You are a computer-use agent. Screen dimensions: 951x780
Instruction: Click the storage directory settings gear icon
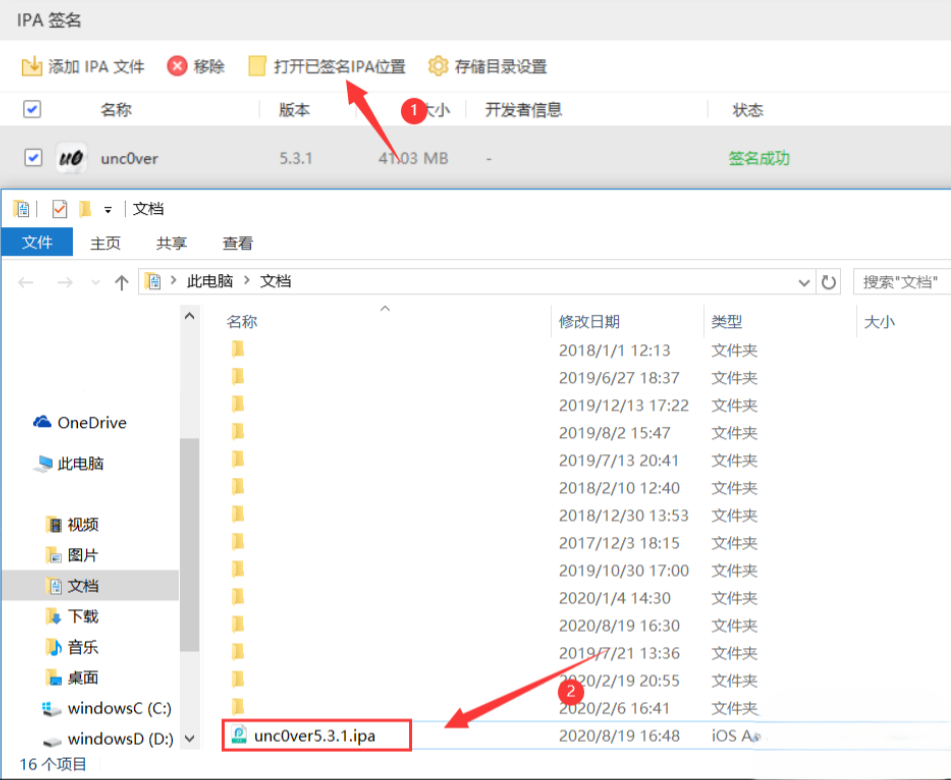tap(438, 66)
